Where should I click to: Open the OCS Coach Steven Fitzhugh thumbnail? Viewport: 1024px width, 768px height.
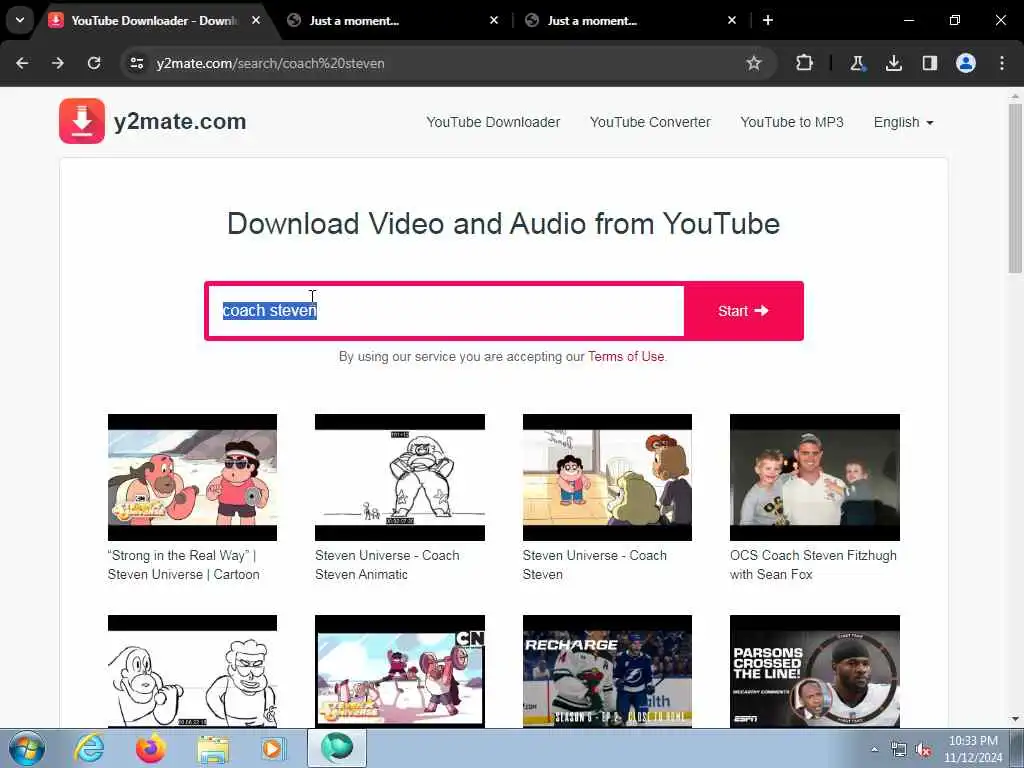tap(814, 477)
